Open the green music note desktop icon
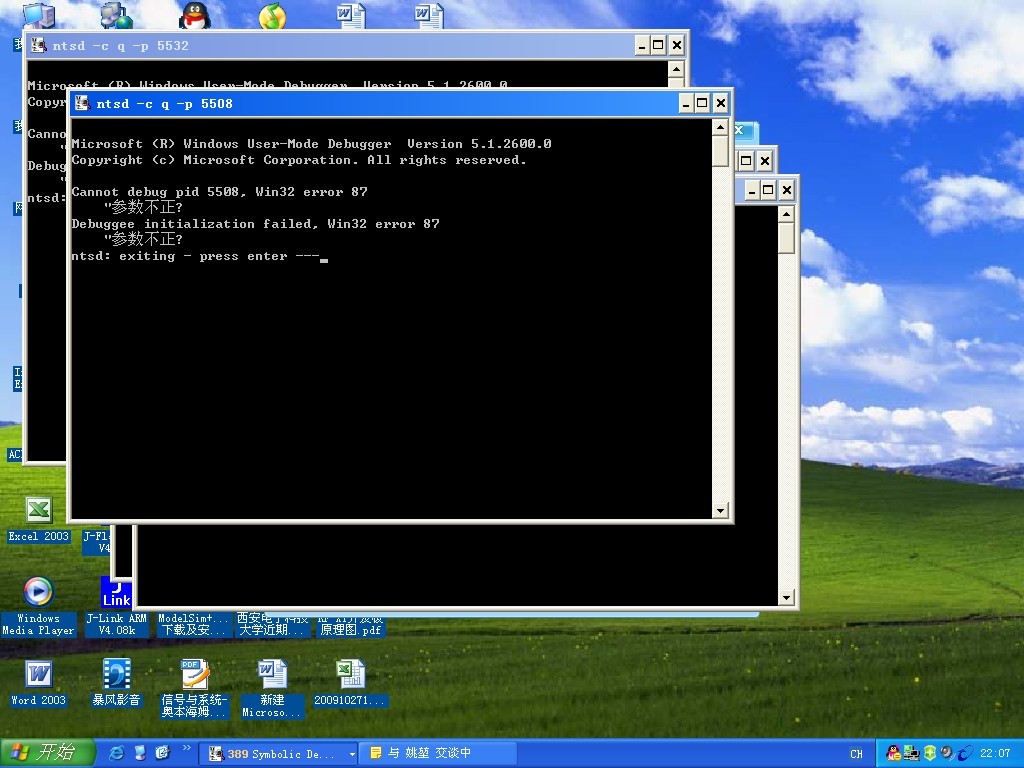1024x768 pixels. 272,16
